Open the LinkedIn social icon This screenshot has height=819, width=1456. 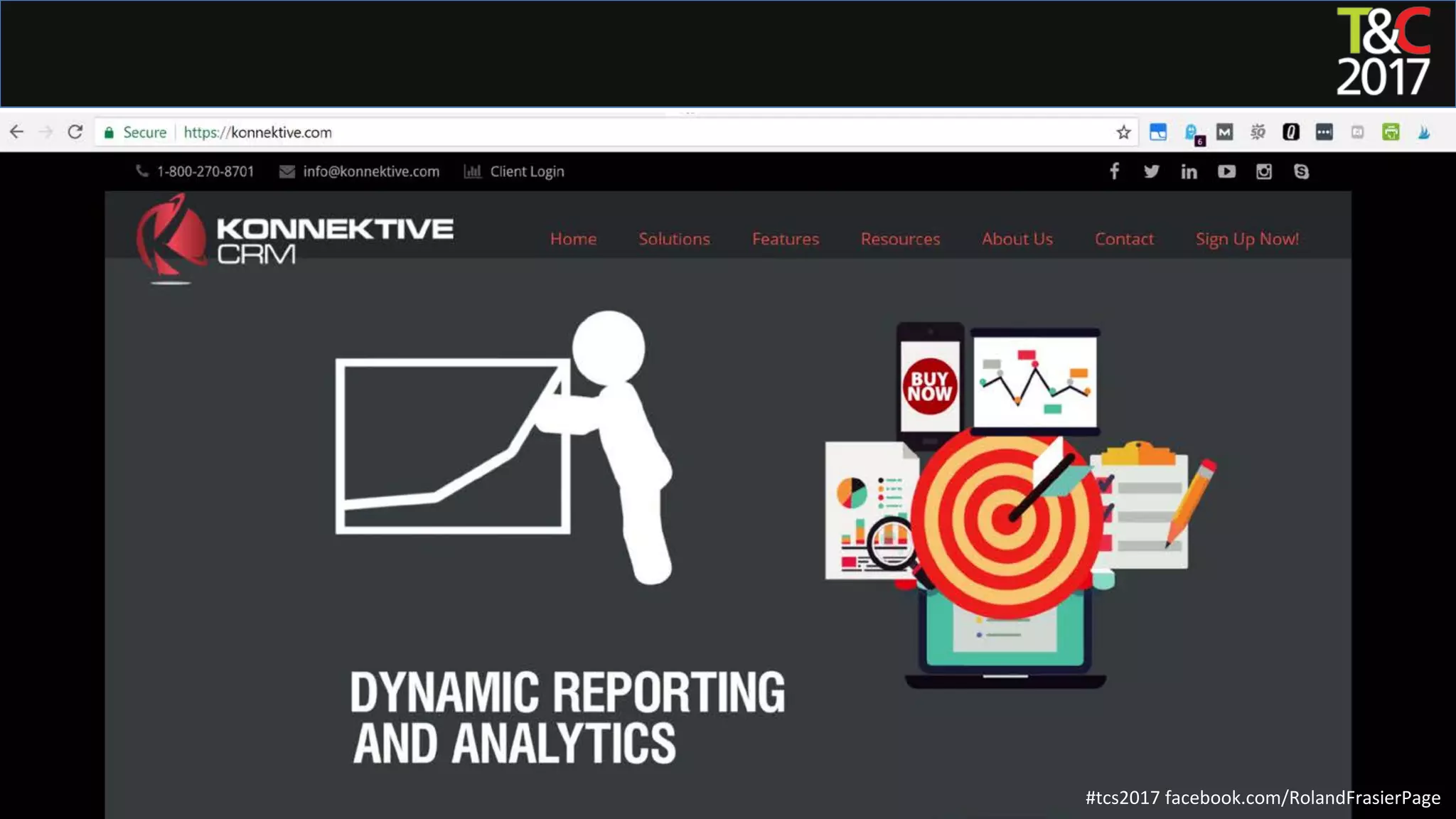pyautogui.click(x=1189, y=171)
